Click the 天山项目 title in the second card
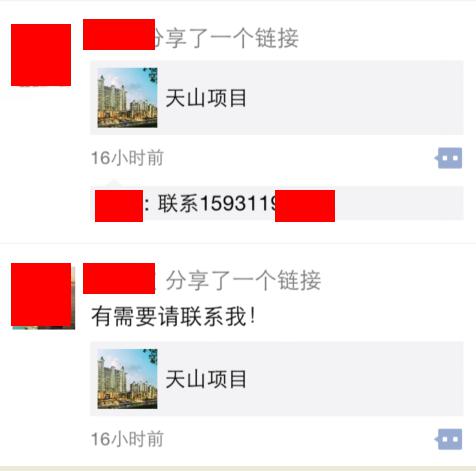This screenshot has height=471, width=476. tap(206, 379)
